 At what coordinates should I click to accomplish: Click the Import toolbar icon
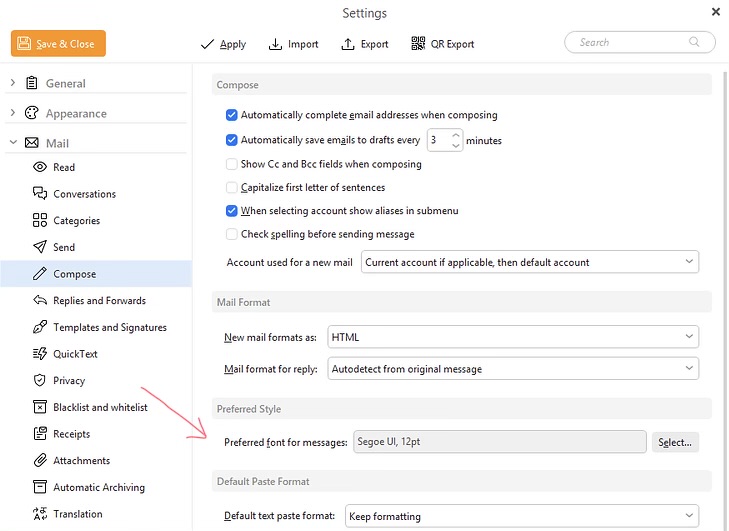[275, 44]
